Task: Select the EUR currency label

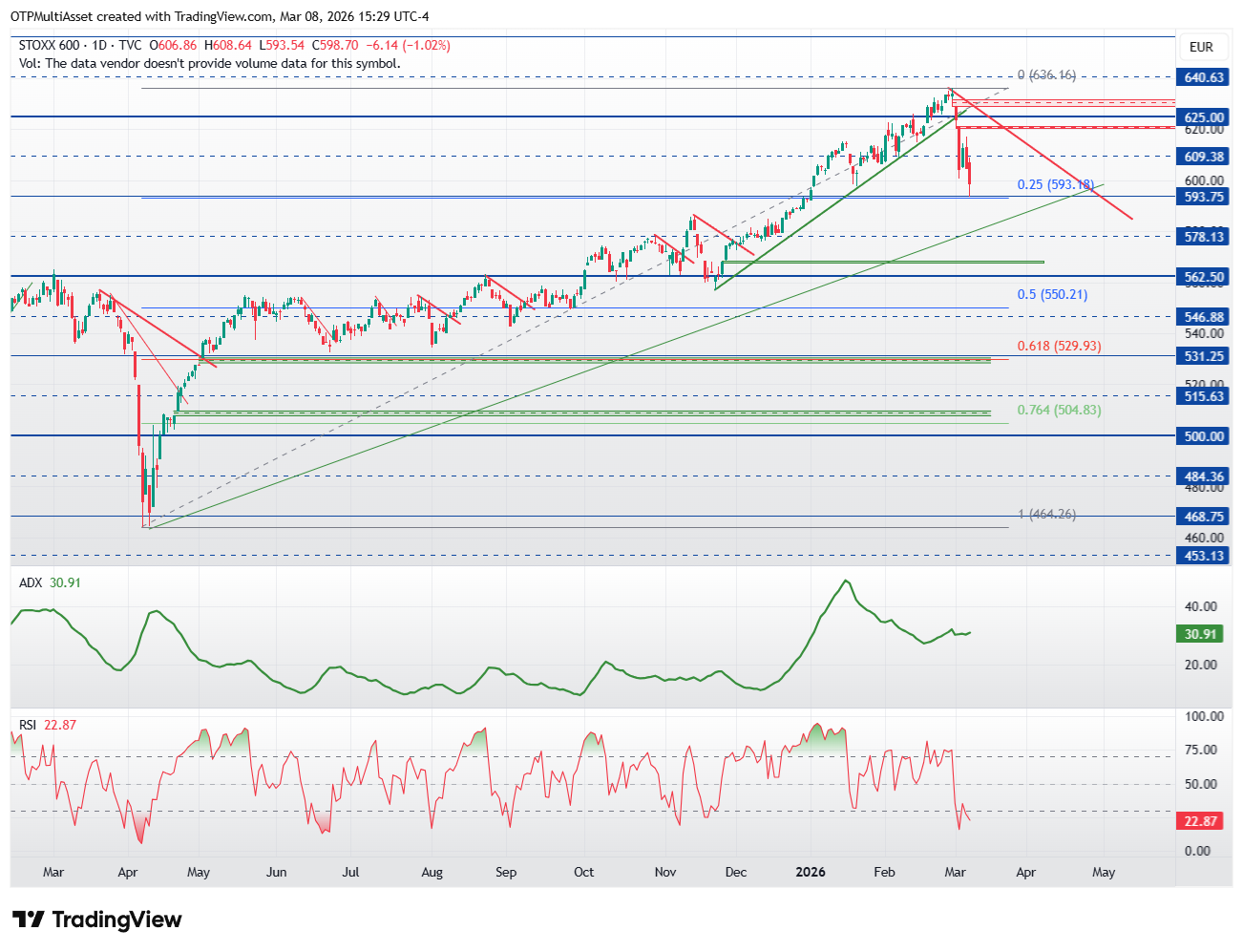Action: click(x=1201, y=47)
